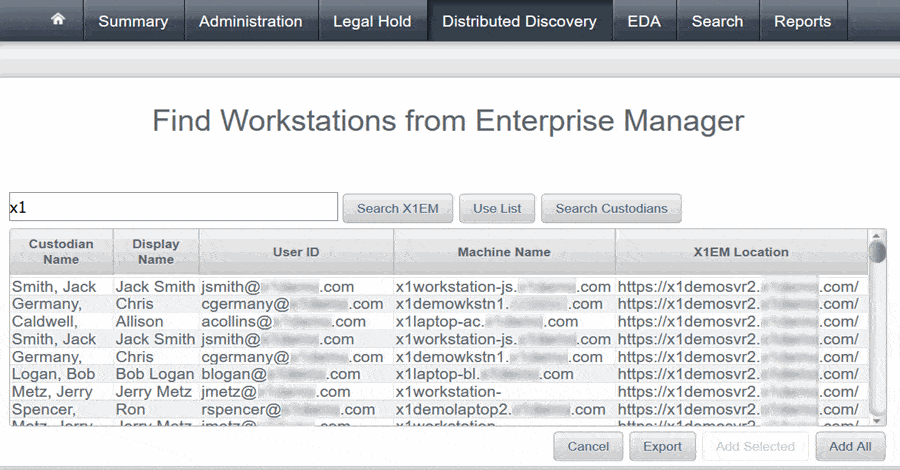This screenshot has height=470, width=900.
Task: Click the x1laptop-ac machine name cell
Action: coord(504,321)
